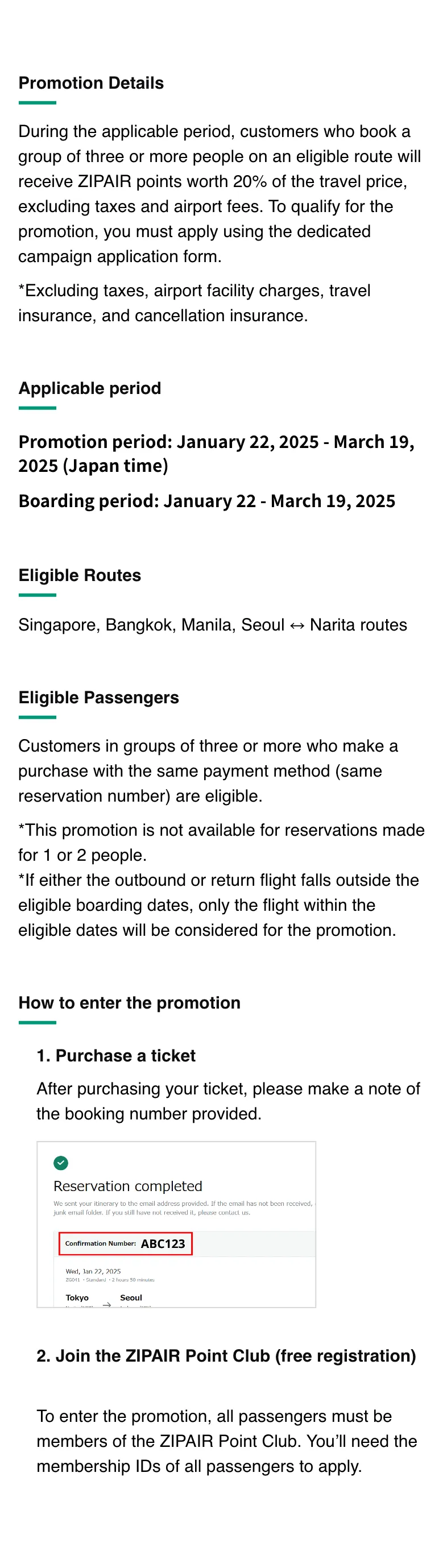The image size is (447, 1568).
Task: Click the Boarding period dates line
Action: 206,501
